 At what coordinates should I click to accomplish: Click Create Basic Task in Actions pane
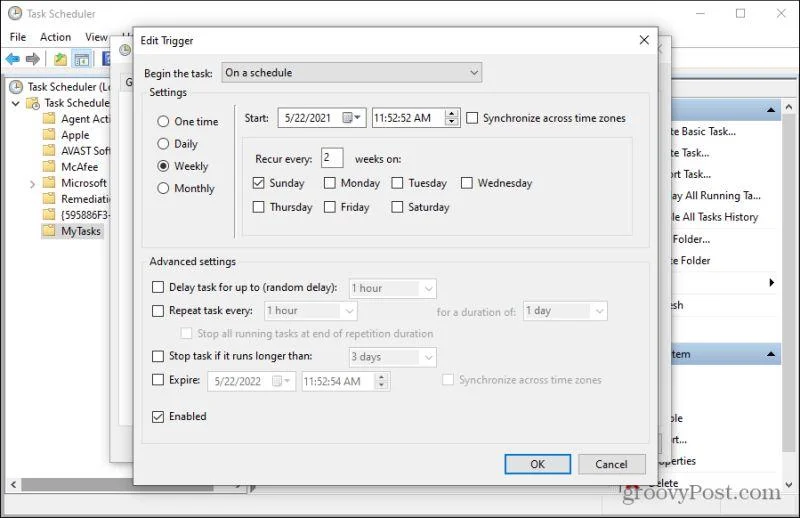(x=703, y=131)
